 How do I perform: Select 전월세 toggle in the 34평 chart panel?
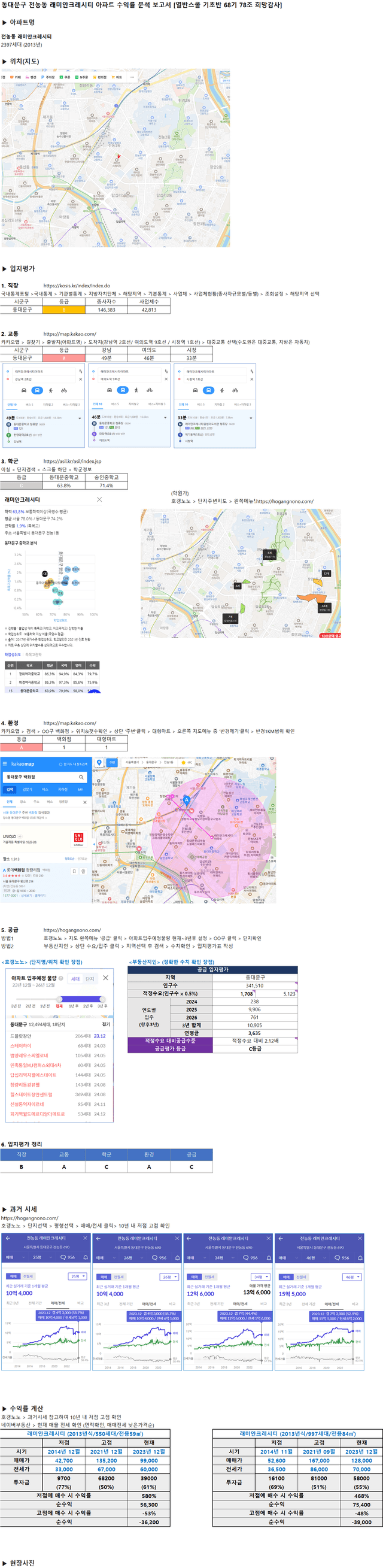[x=209, y=1276]
